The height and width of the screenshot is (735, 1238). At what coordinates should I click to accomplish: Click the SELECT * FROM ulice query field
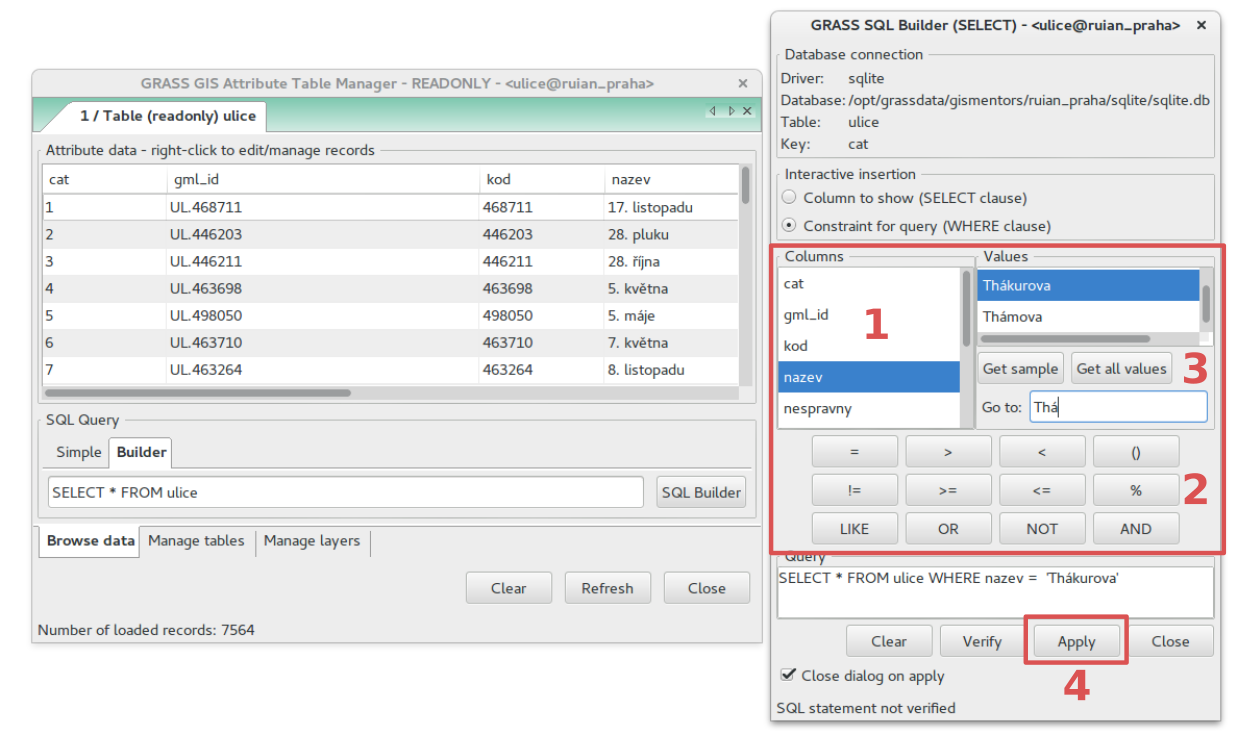click(346, 492)
